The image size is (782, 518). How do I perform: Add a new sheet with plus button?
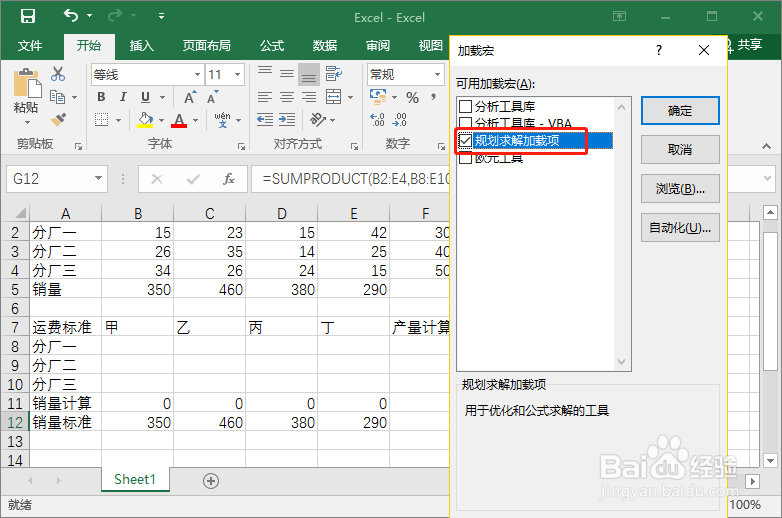point(210,481)
